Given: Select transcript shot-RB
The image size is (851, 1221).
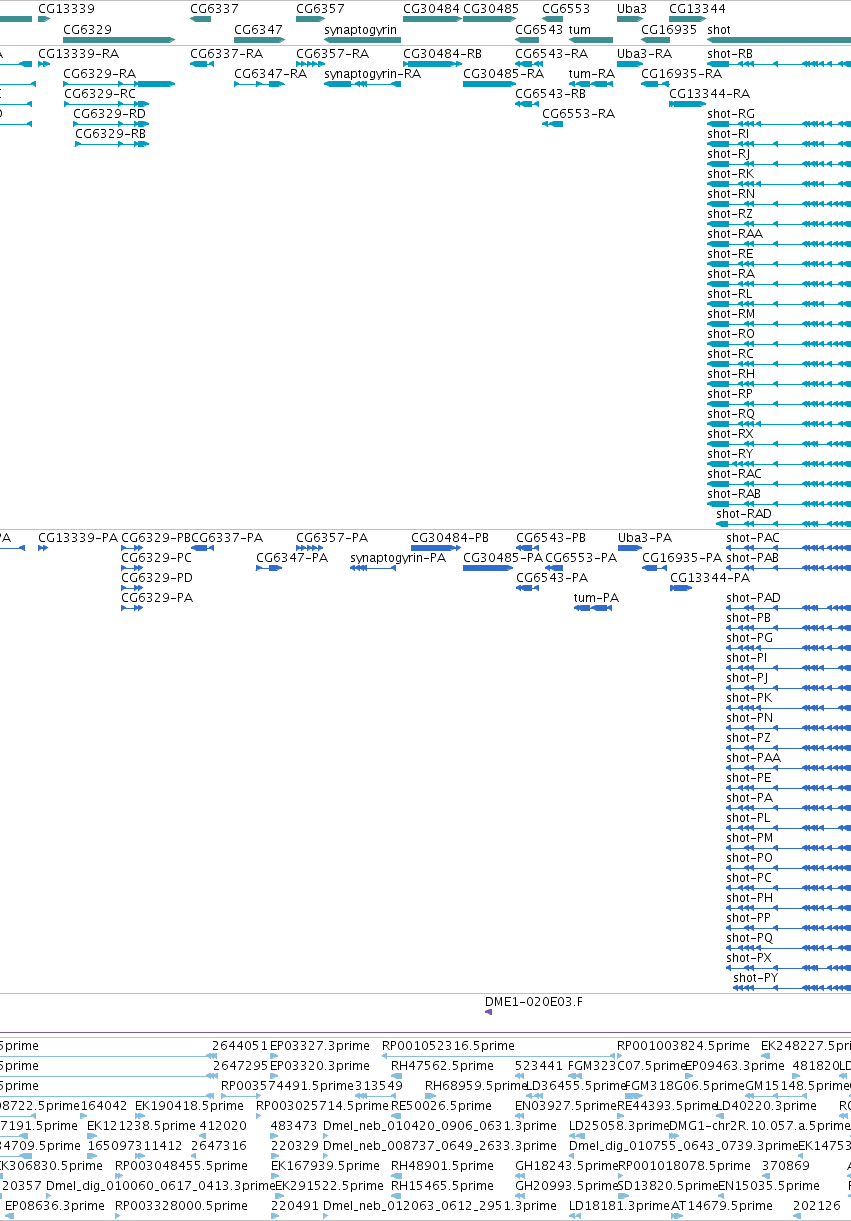Looking at the screenshot, I should click(x=730, y=53).
